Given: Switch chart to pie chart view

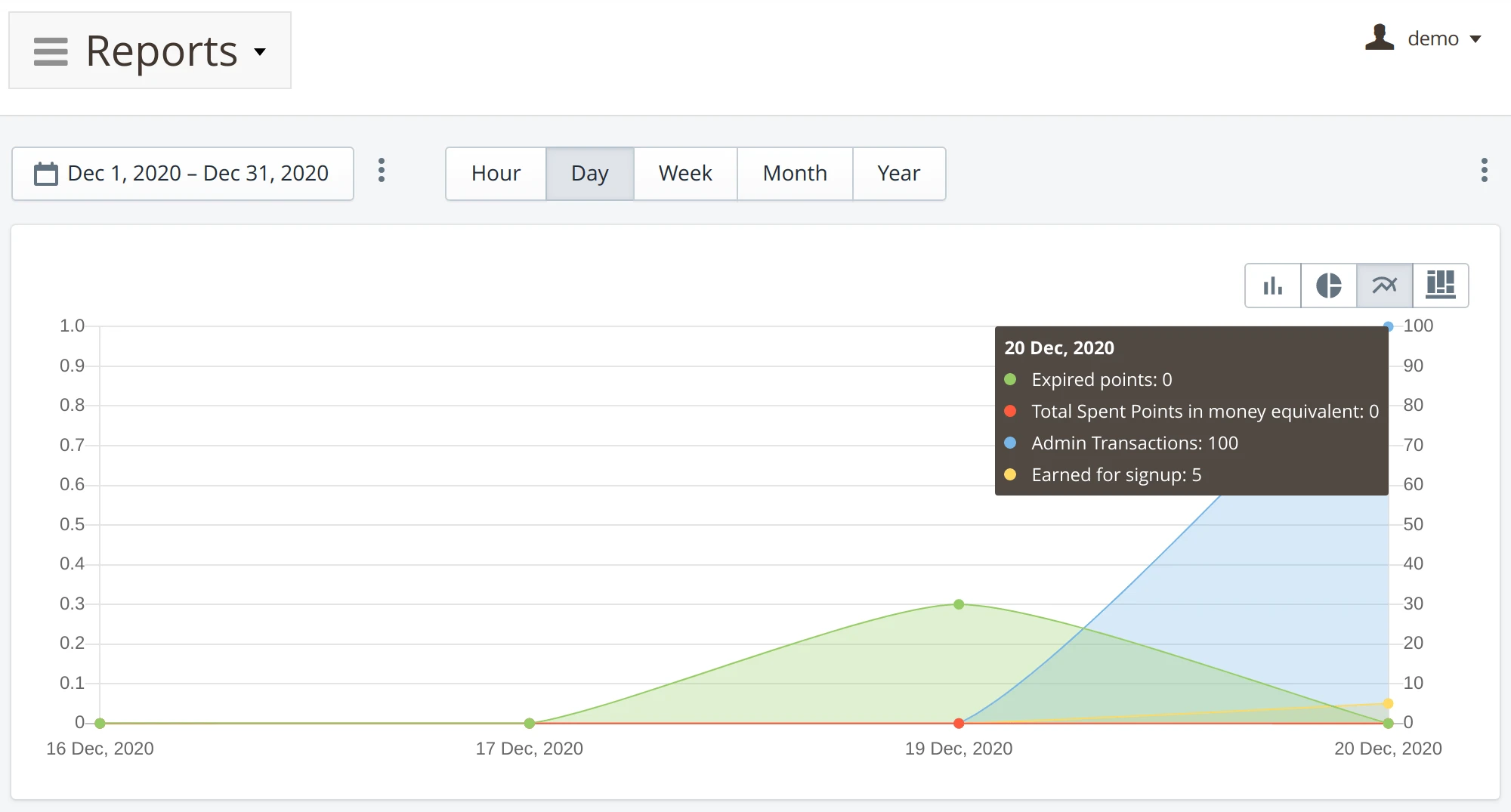Looking at the screenshot, I should 1328,286.
